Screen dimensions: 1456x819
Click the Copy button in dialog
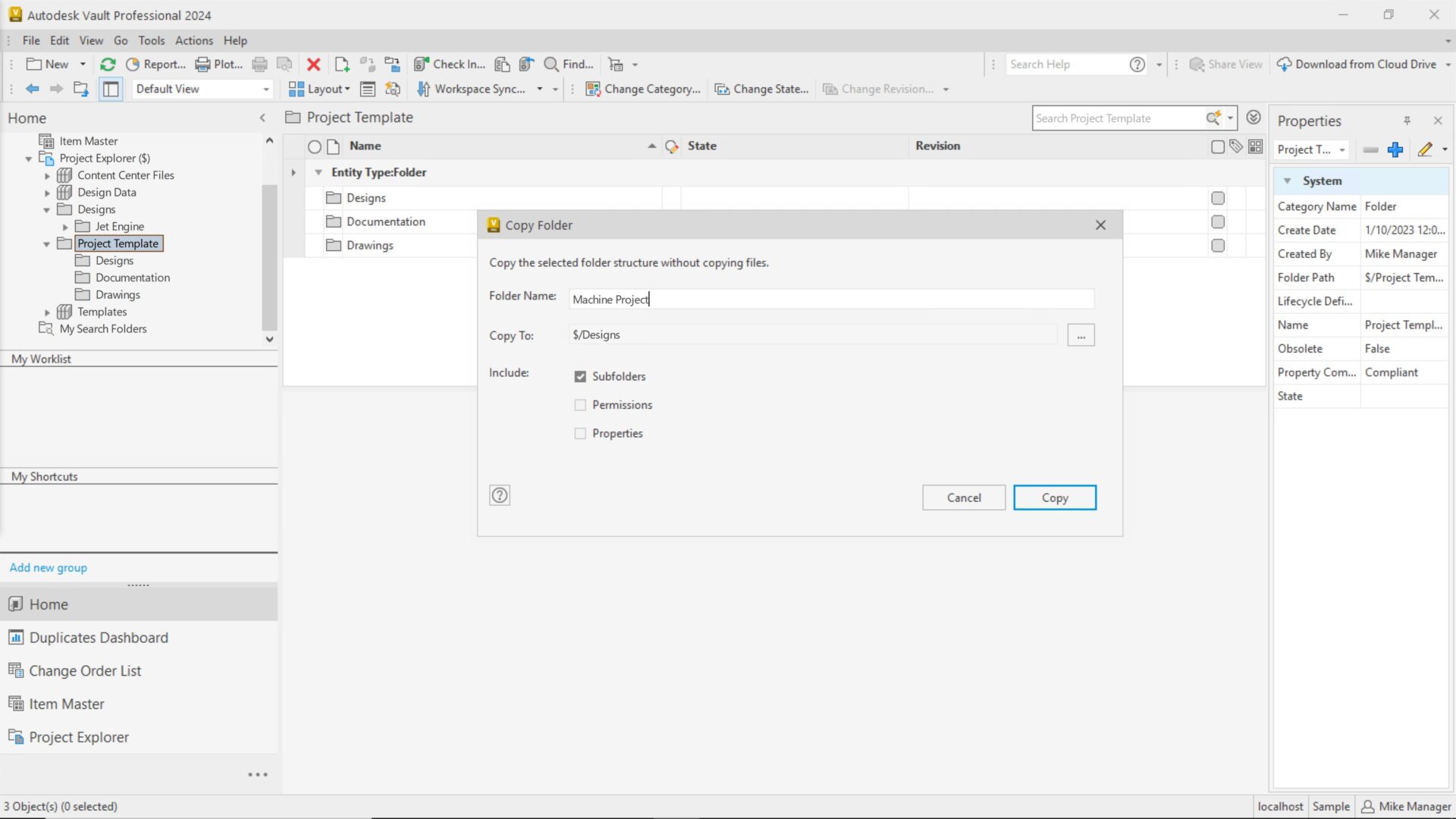(1054, 497)
